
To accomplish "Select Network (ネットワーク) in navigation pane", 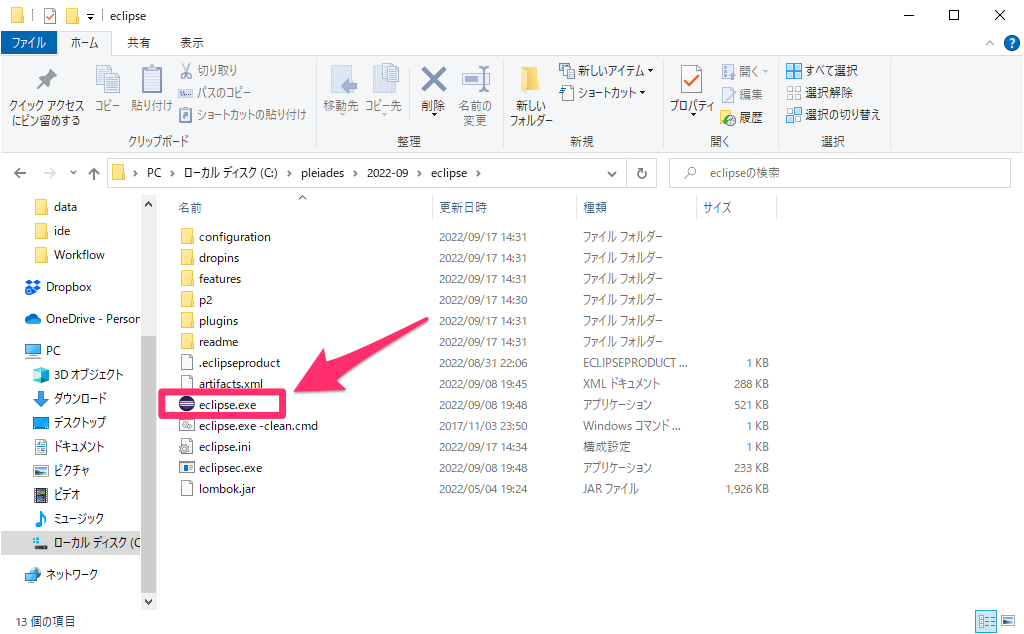I will (61, 575).
